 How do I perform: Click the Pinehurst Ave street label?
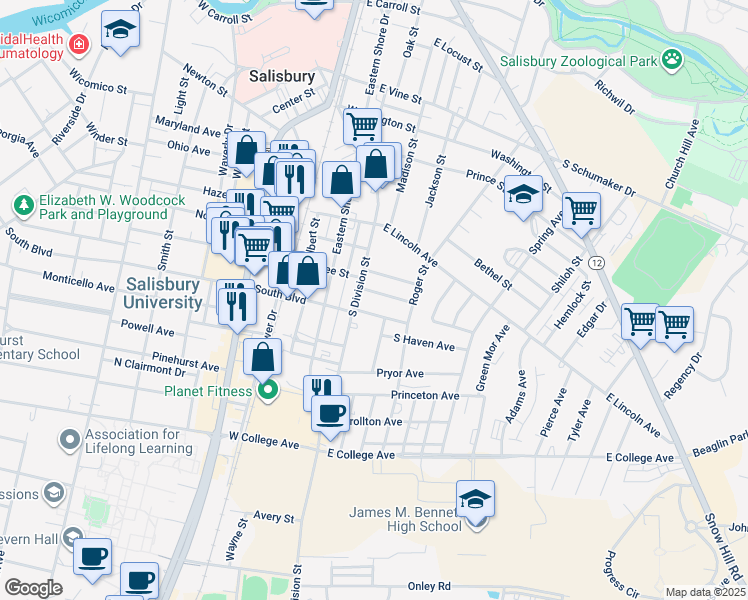(186, 362)
